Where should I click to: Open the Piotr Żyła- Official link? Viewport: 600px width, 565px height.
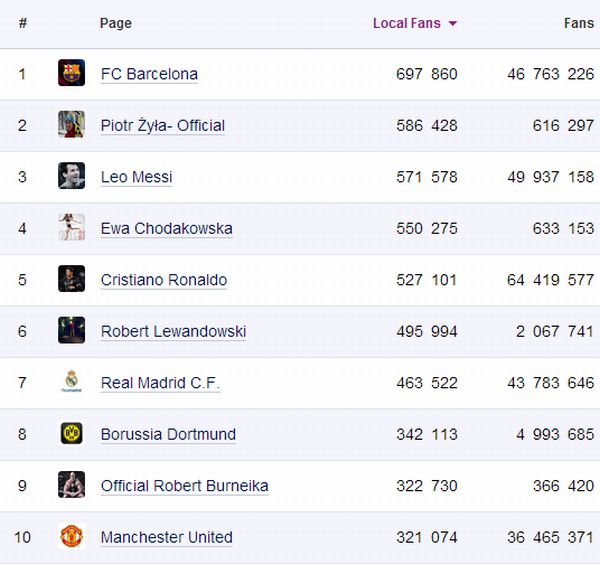click(x=162, y=125)
